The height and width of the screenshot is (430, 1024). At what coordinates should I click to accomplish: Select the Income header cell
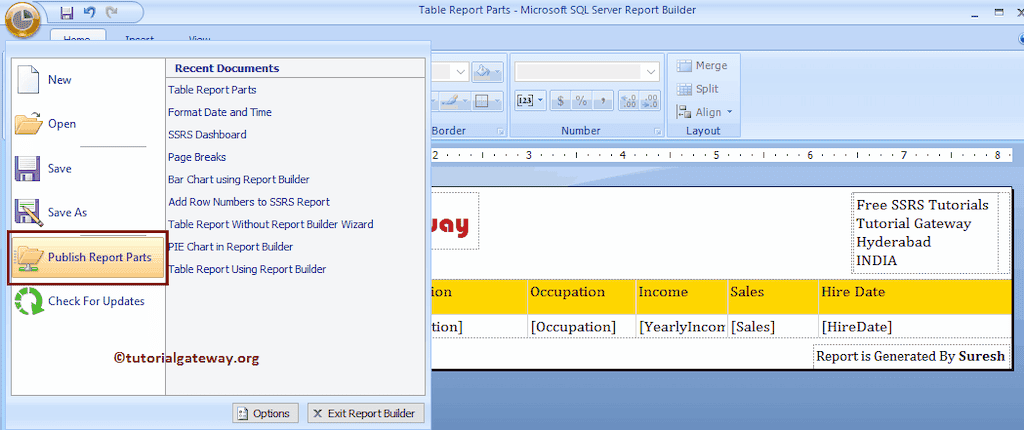pyautogui.click(x=682, y=297)
